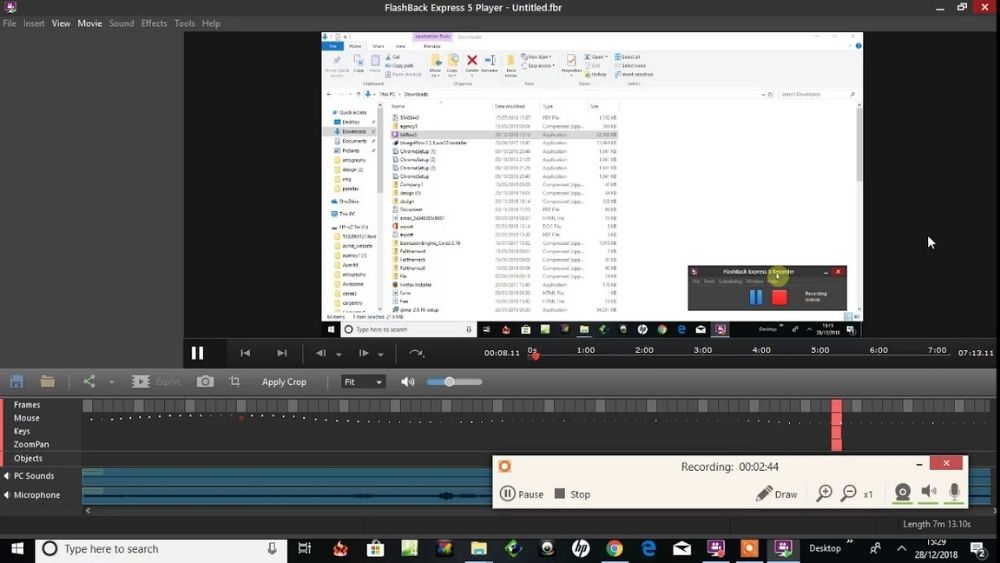Open the Movie menu
This screenshot has width=1000, height=563.
pos(90,23)
